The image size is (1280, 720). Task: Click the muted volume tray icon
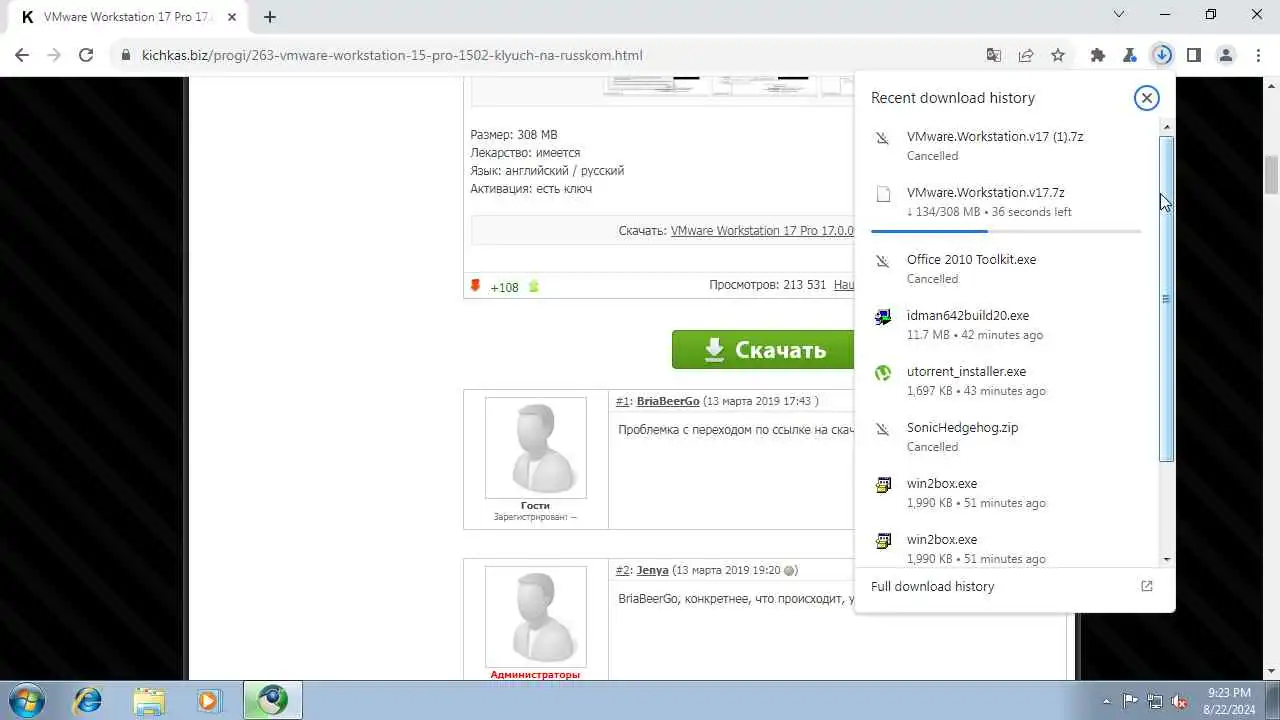[1180, 701]
